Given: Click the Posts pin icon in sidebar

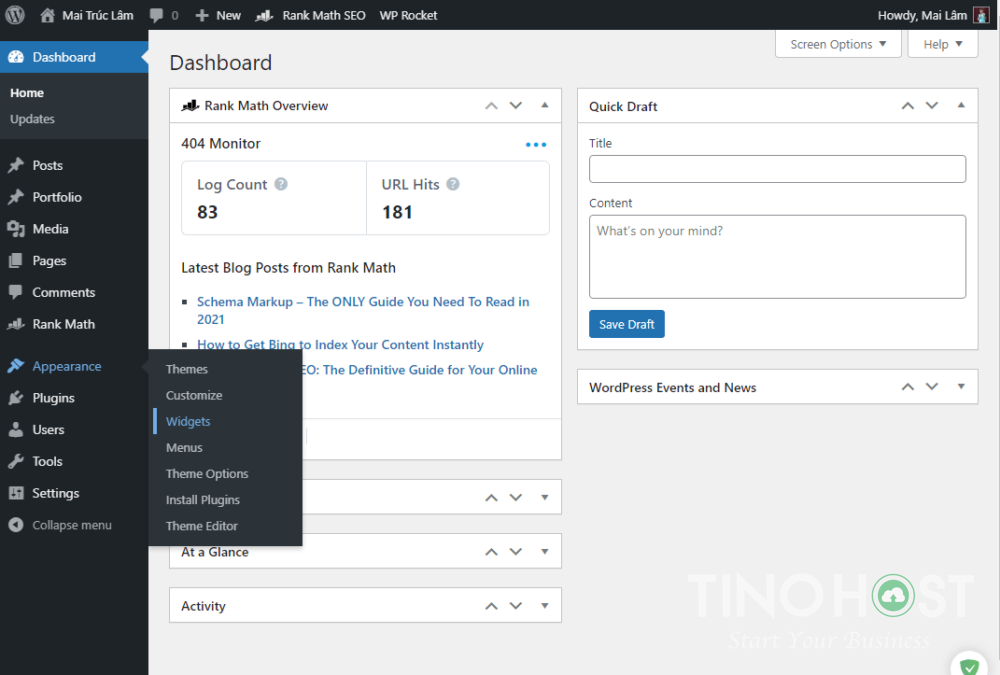Looking at the screenshot, I should tap(16, 165).
